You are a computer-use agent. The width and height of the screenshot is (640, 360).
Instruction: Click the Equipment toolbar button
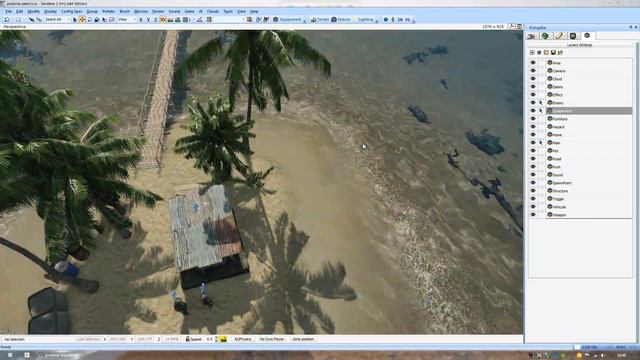click(287, 19)
